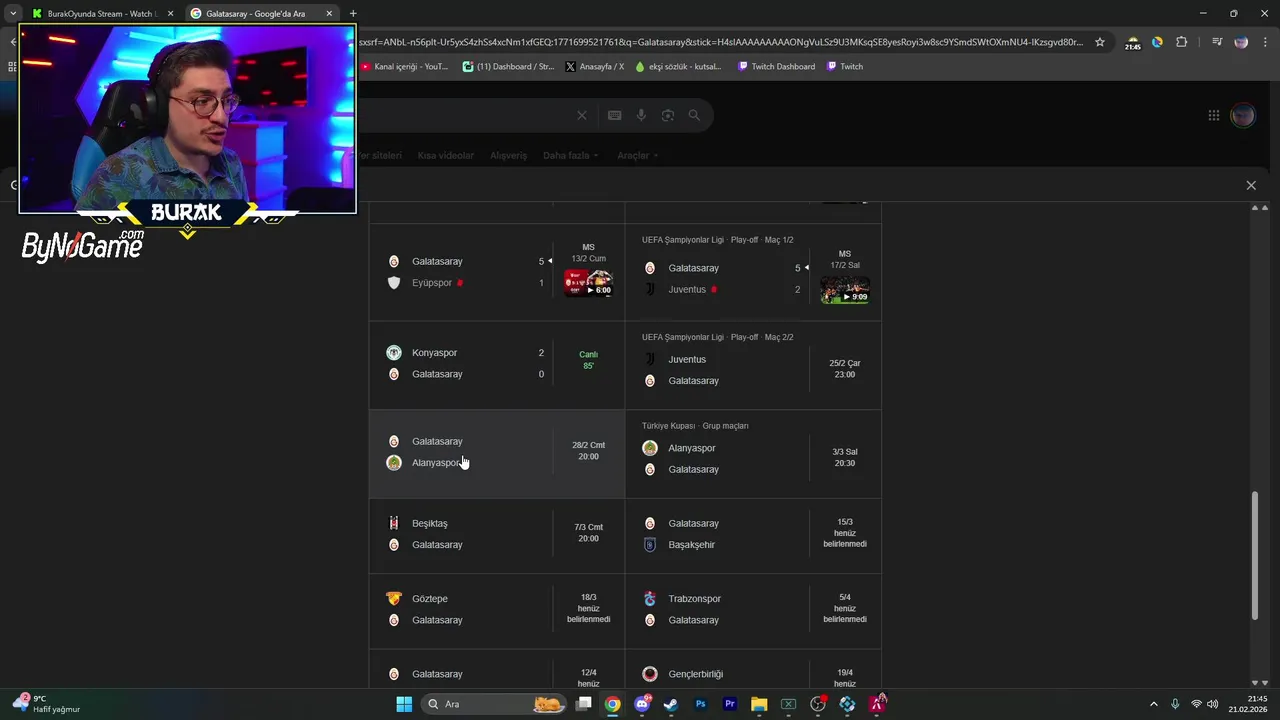1280x720 pixels.
Task: Expand Araçlar tools dropdown
Action: point(638,155)
